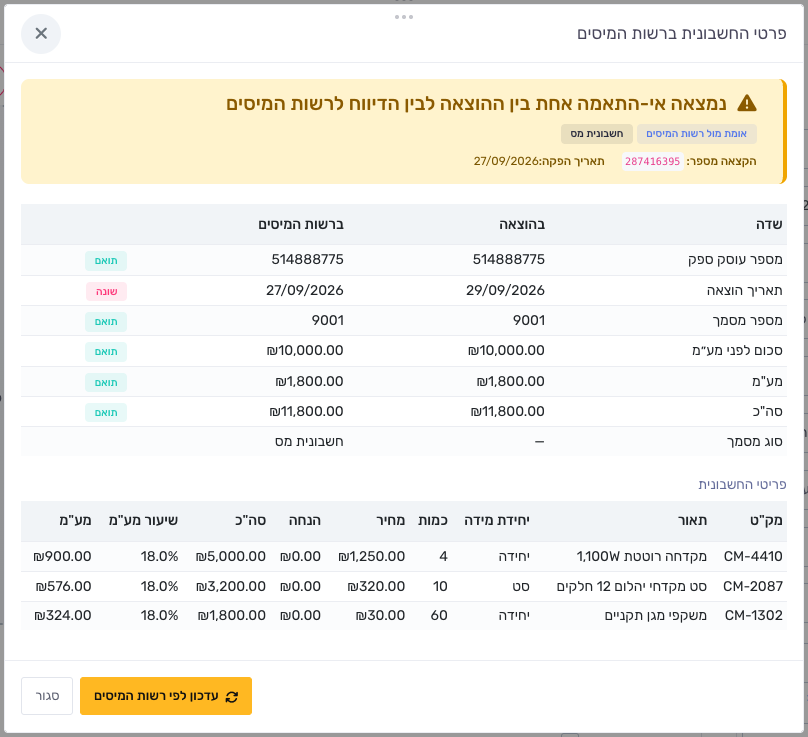Click the הנחה column header
The width and height of the screenshot is (808, 737).
click(305, 521)
